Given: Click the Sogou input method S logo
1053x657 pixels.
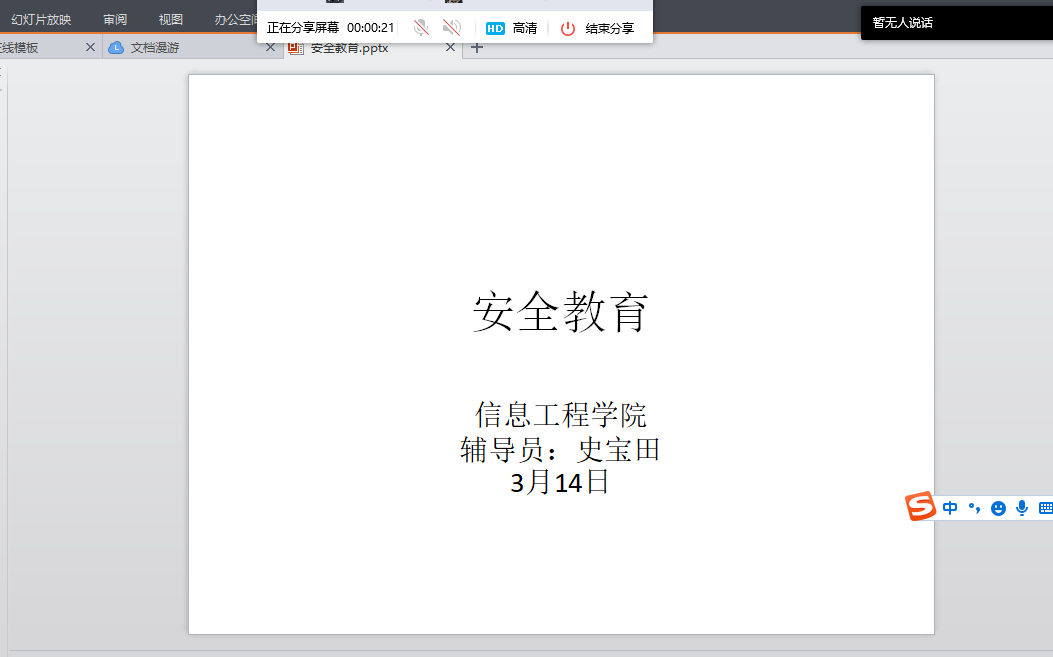Looking at the screenshot, I should tap(920, 506).
